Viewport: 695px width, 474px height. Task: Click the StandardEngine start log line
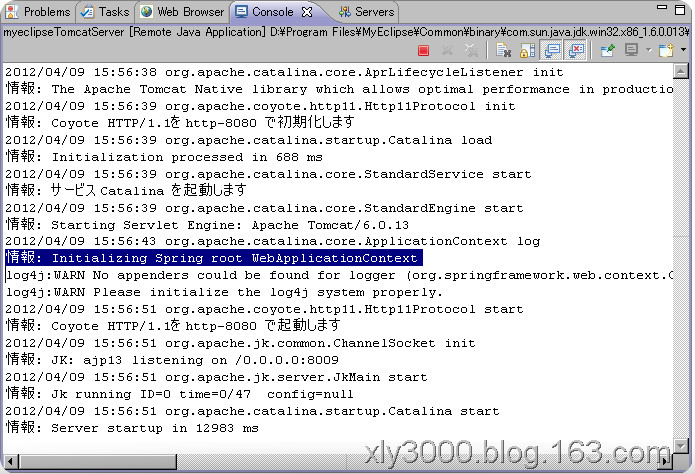click(264, 208)
